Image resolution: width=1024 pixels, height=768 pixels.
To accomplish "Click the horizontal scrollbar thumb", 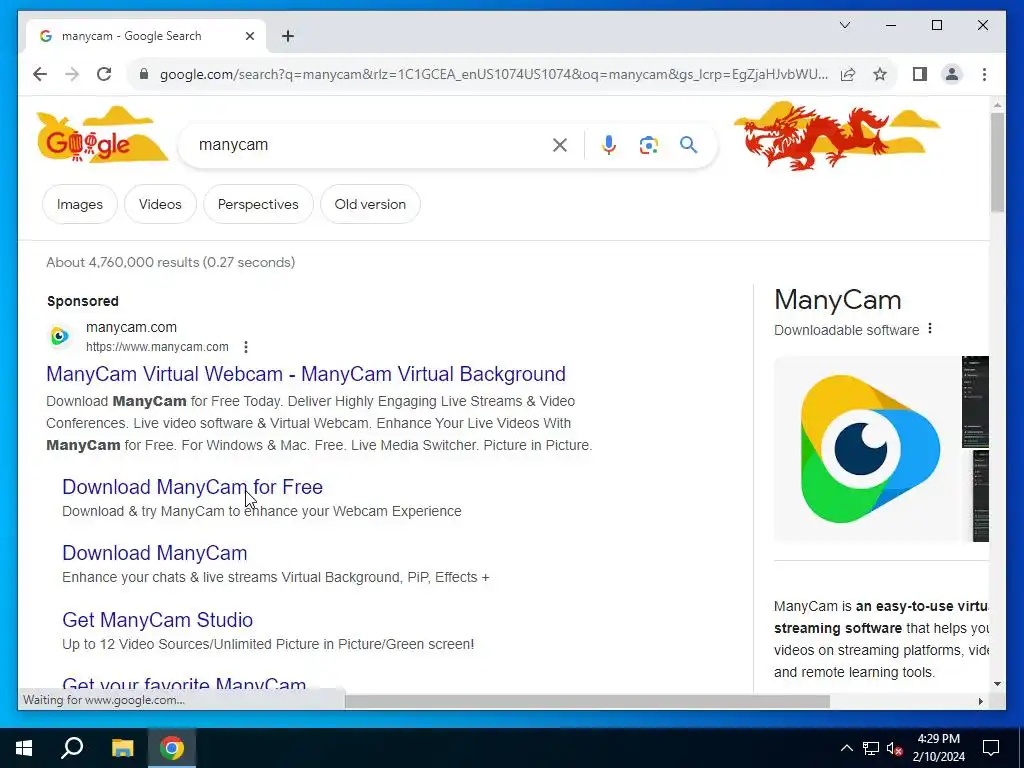I will tap(587, 701).
